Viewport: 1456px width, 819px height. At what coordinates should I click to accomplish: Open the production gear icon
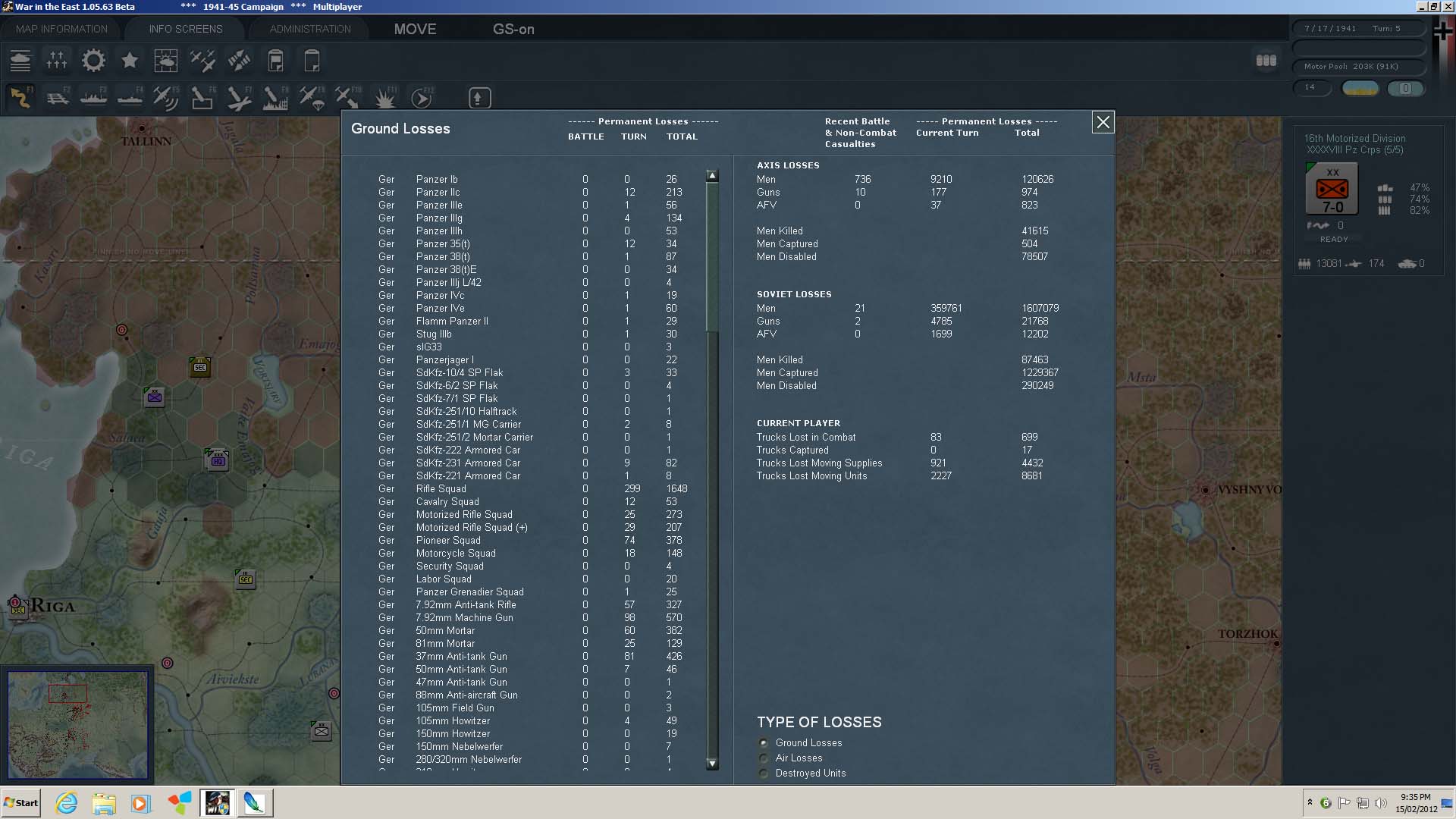point(93,61)
